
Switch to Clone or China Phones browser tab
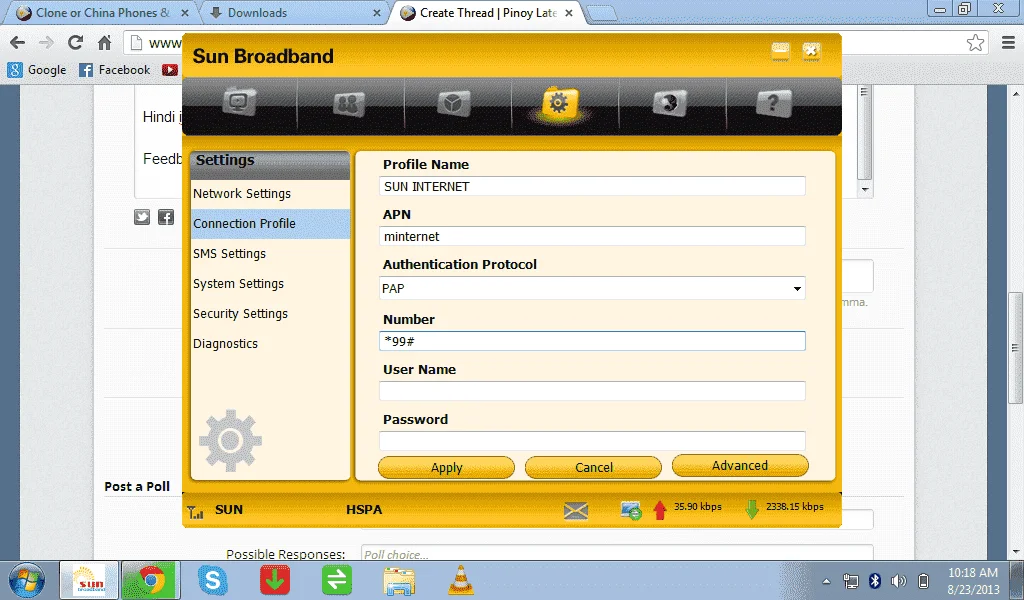(x=102, y=13)
